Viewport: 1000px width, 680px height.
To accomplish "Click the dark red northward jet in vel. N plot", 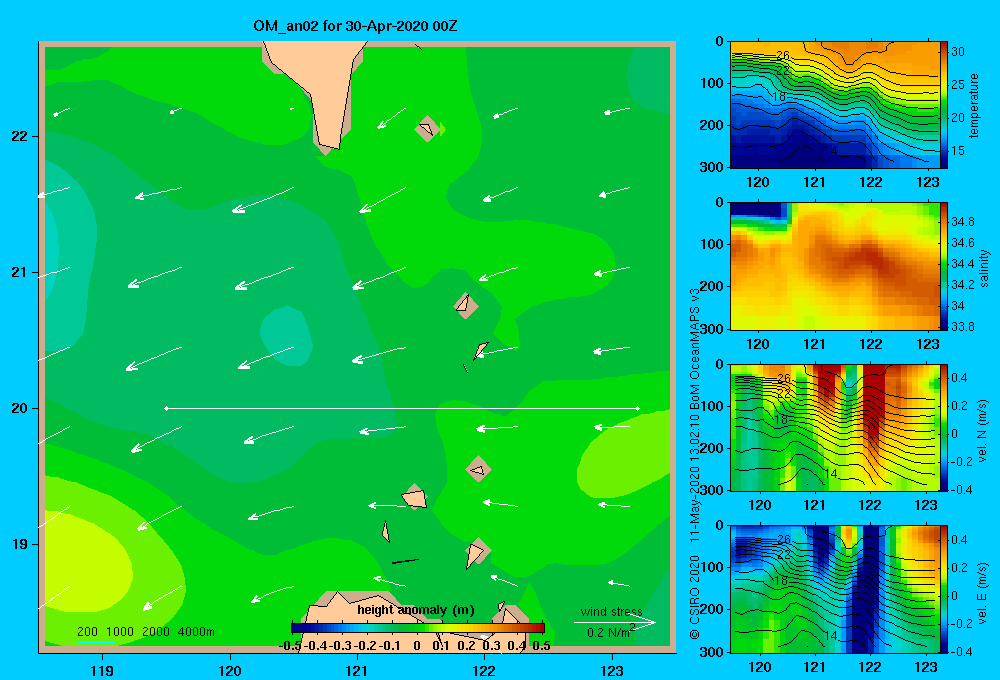I will pyautogui.click(x=874, y=405).
